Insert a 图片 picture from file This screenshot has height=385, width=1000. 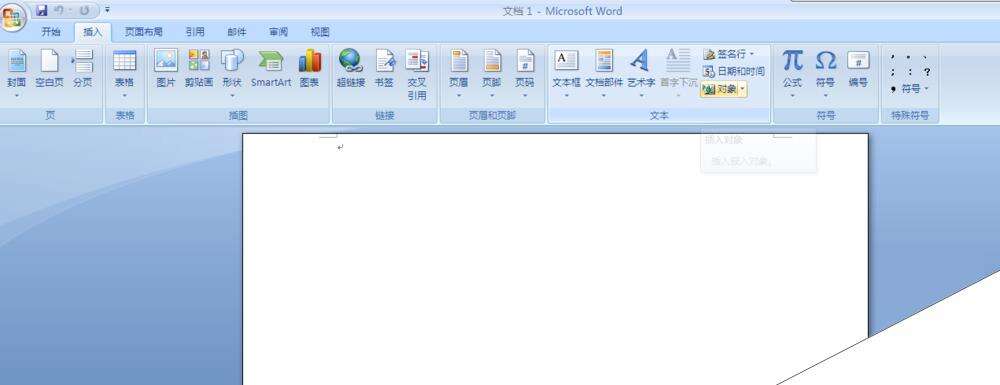point(166,69)
